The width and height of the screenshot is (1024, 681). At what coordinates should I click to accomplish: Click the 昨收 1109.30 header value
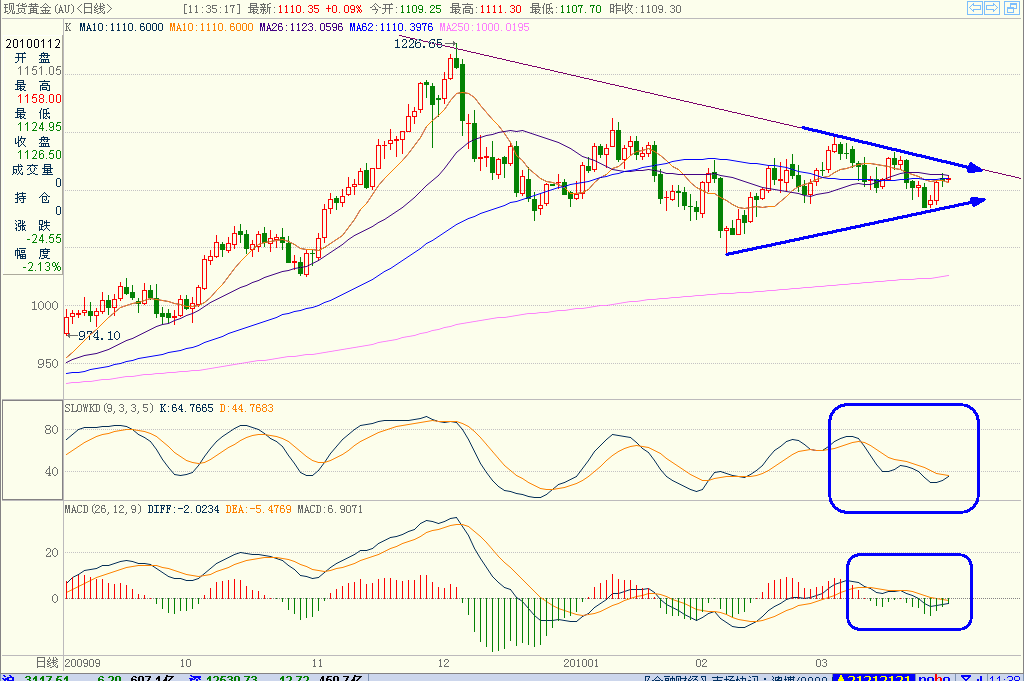[645, 9]
